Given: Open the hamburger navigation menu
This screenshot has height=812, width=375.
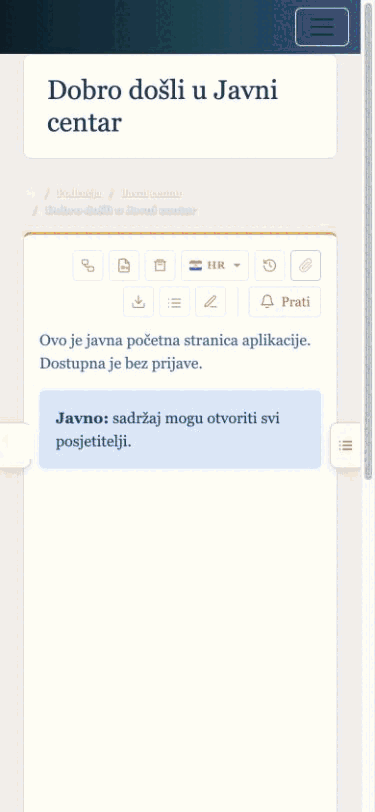Looking at the screenshot, I should (322, 26).
